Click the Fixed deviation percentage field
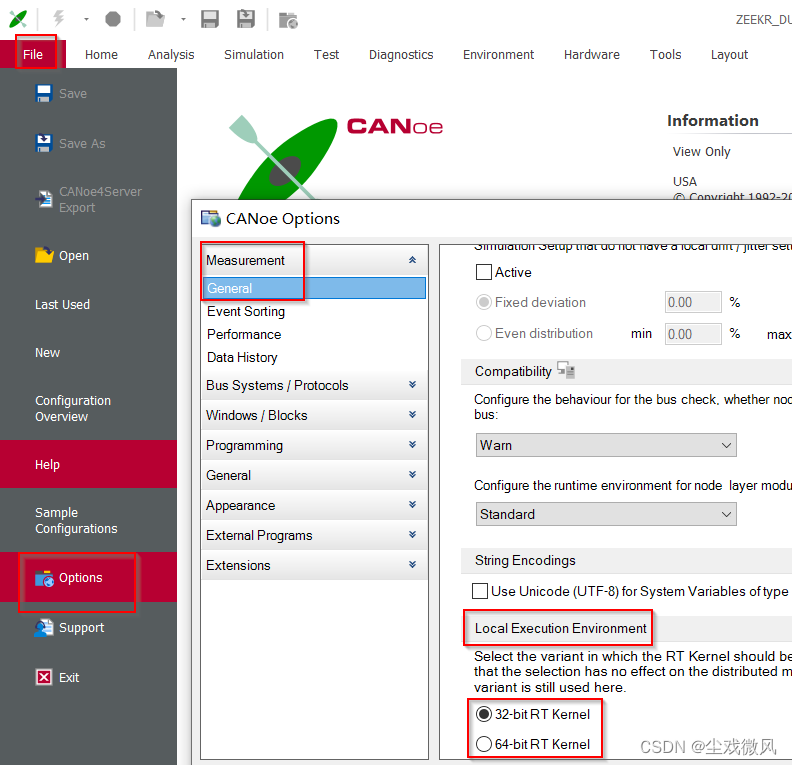 point(692,302)
